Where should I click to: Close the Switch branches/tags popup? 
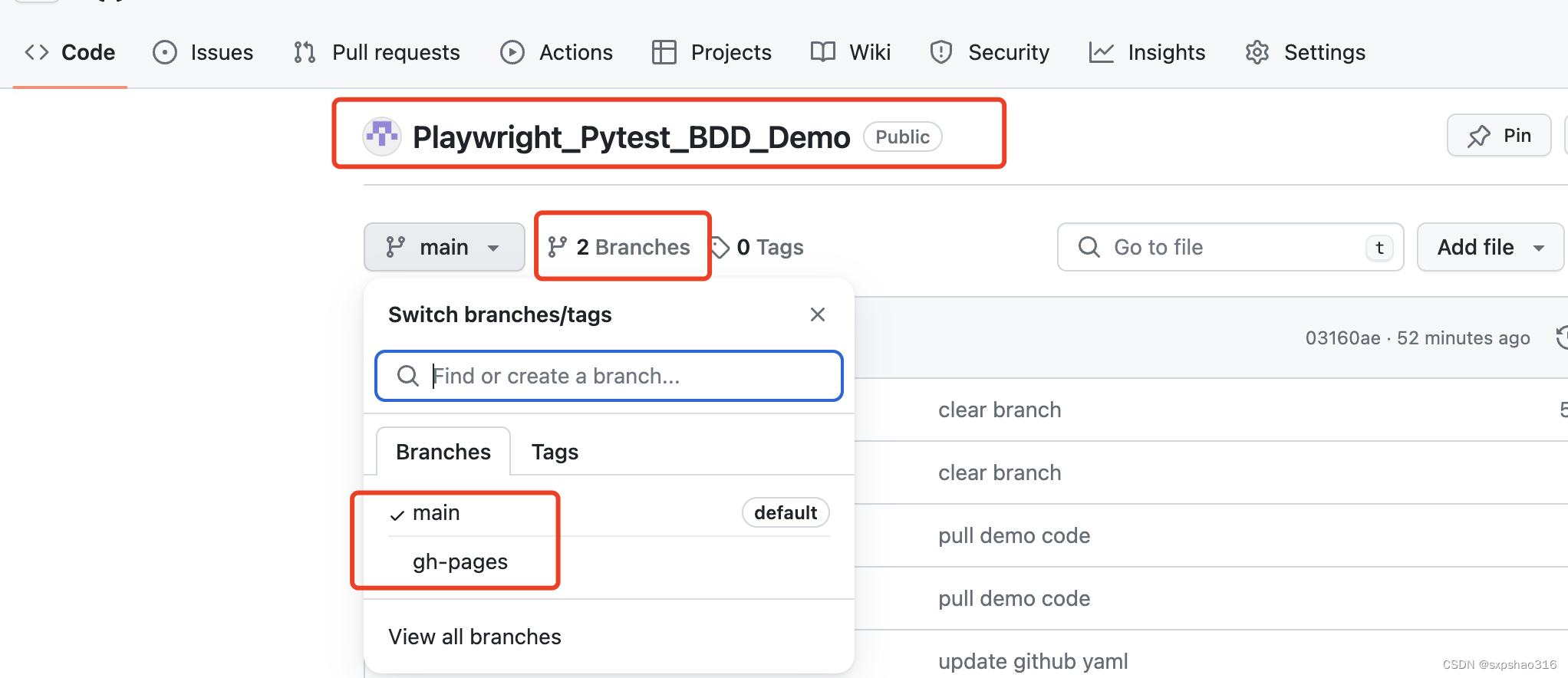tap(818, 314)
